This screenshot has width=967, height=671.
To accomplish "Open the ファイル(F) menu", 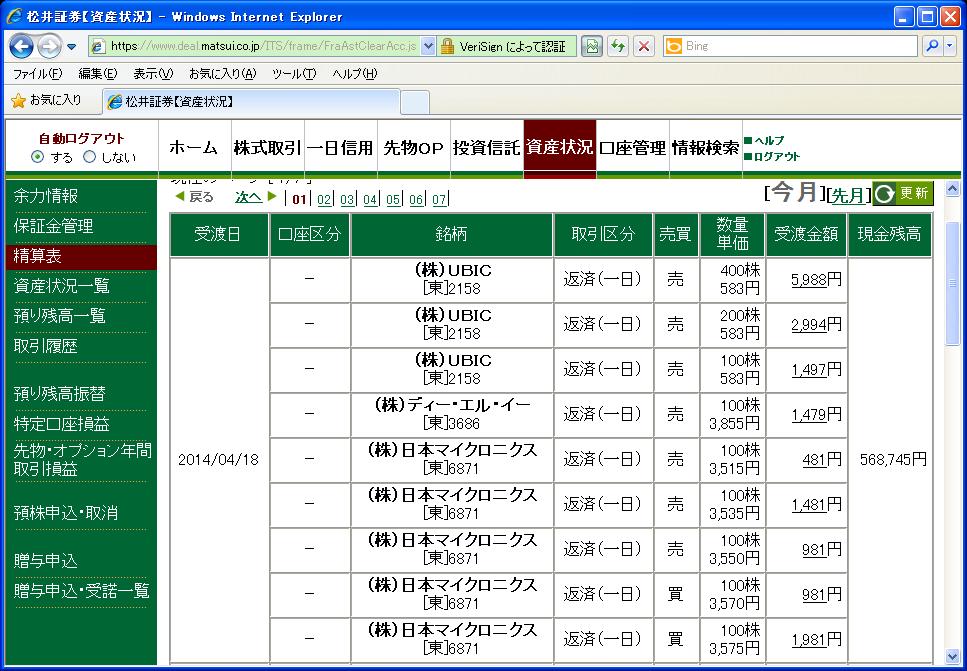I will [38, 74].
